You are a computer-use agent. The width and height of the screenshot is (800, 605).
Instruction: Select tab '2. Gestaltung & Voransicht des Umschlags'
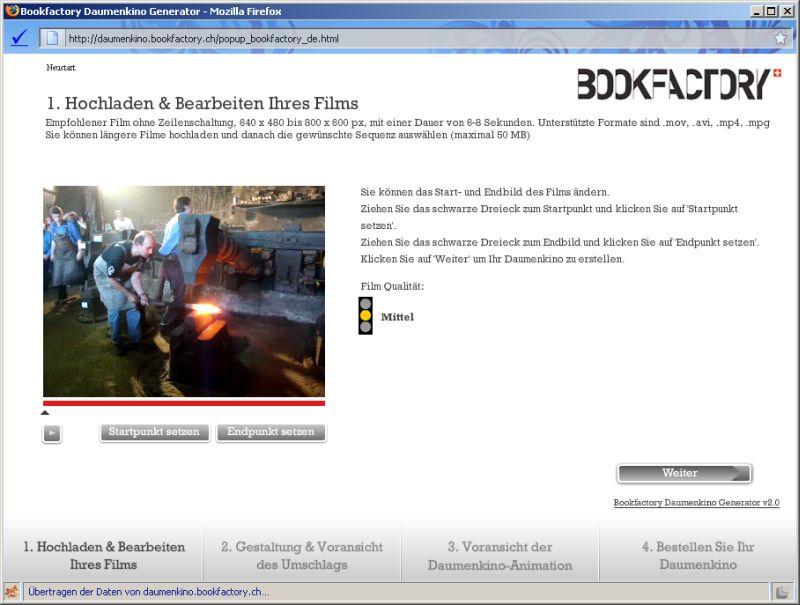coord(302,556)
